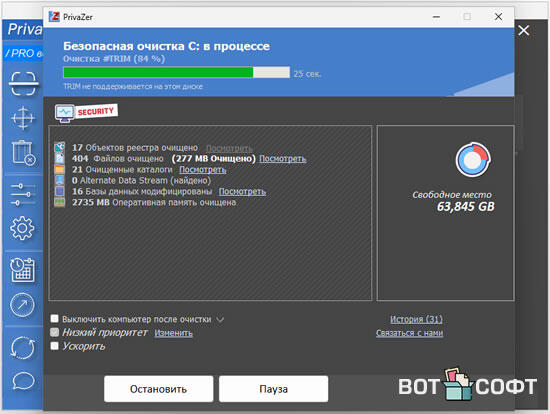
Task: Open 'Посмотреть' link for cleaned catalogs
Action: 203,169
